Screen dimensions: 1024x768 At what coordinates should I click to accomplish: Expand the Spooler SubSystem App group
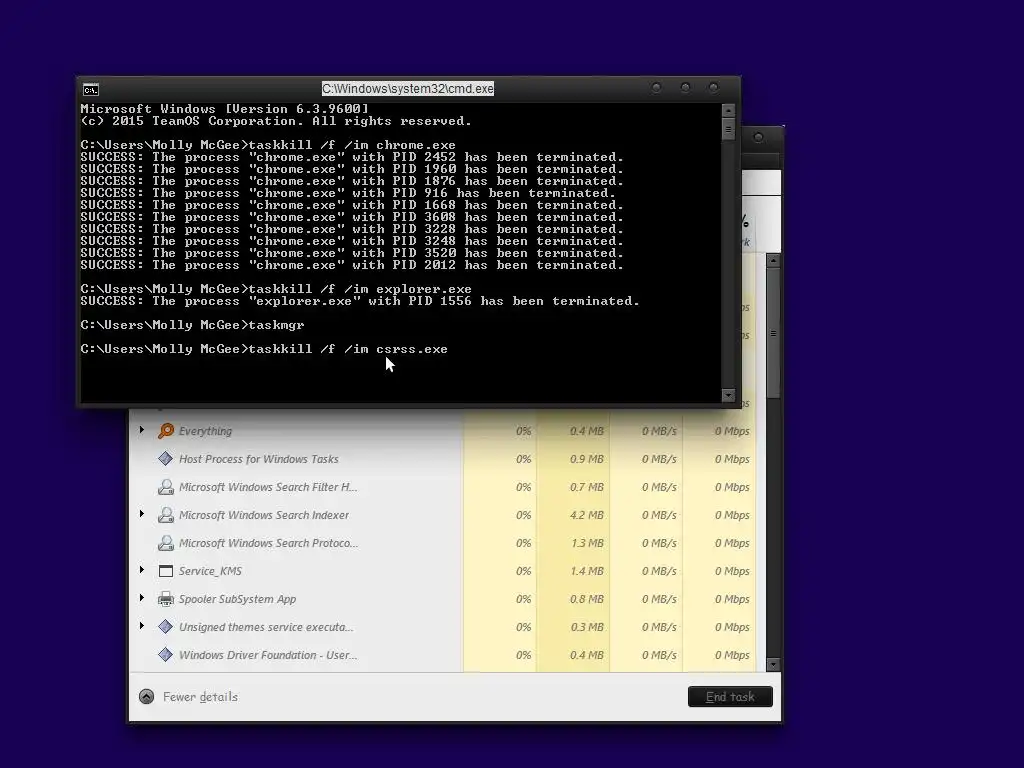(142, 598)
